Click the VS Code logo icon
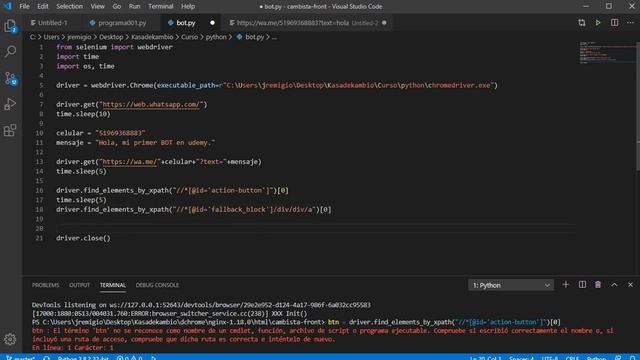This screenshot has height=360, width=640. point(7,6)
